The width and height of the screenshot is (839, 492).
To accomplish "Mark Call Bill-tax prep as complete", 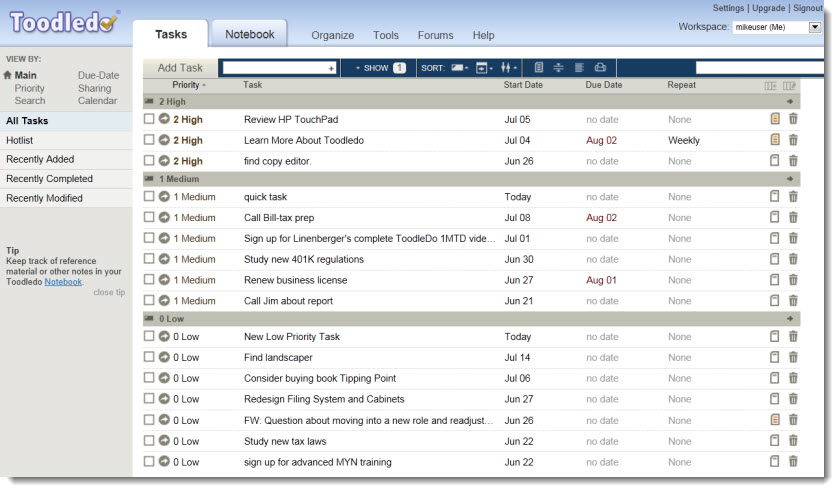I will pos(149,217).
